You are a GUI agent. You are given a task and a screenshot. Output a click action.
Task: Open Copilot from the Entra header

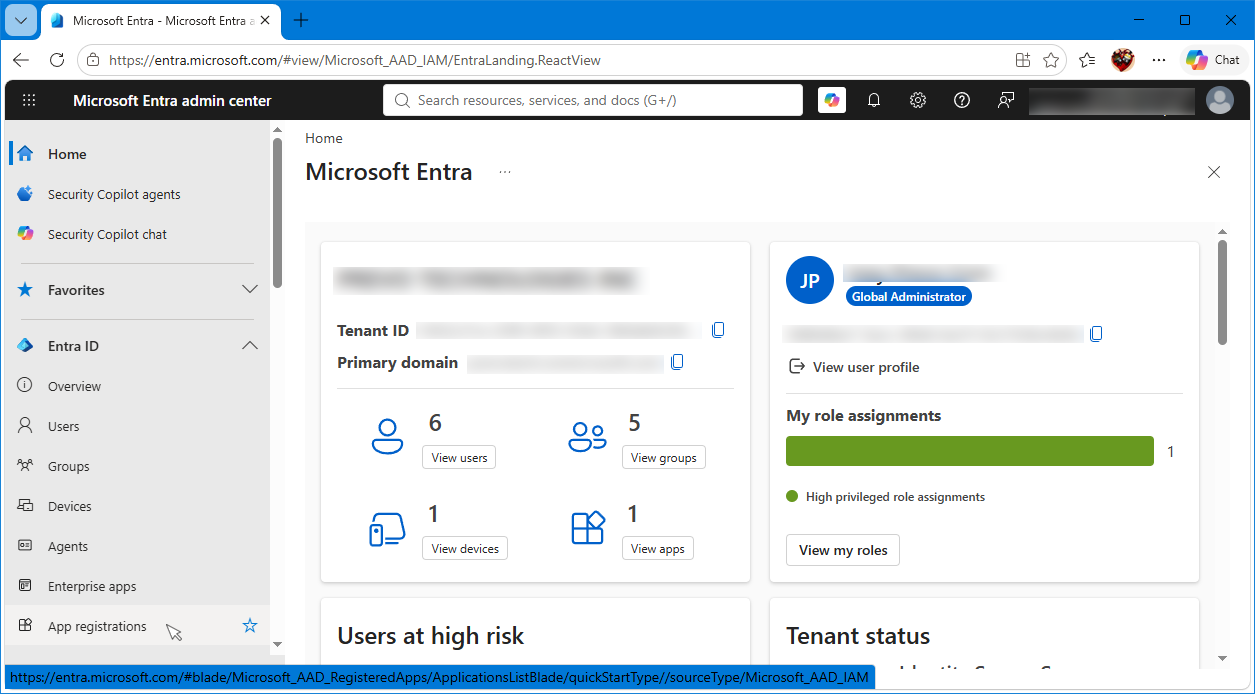point(832,100)
